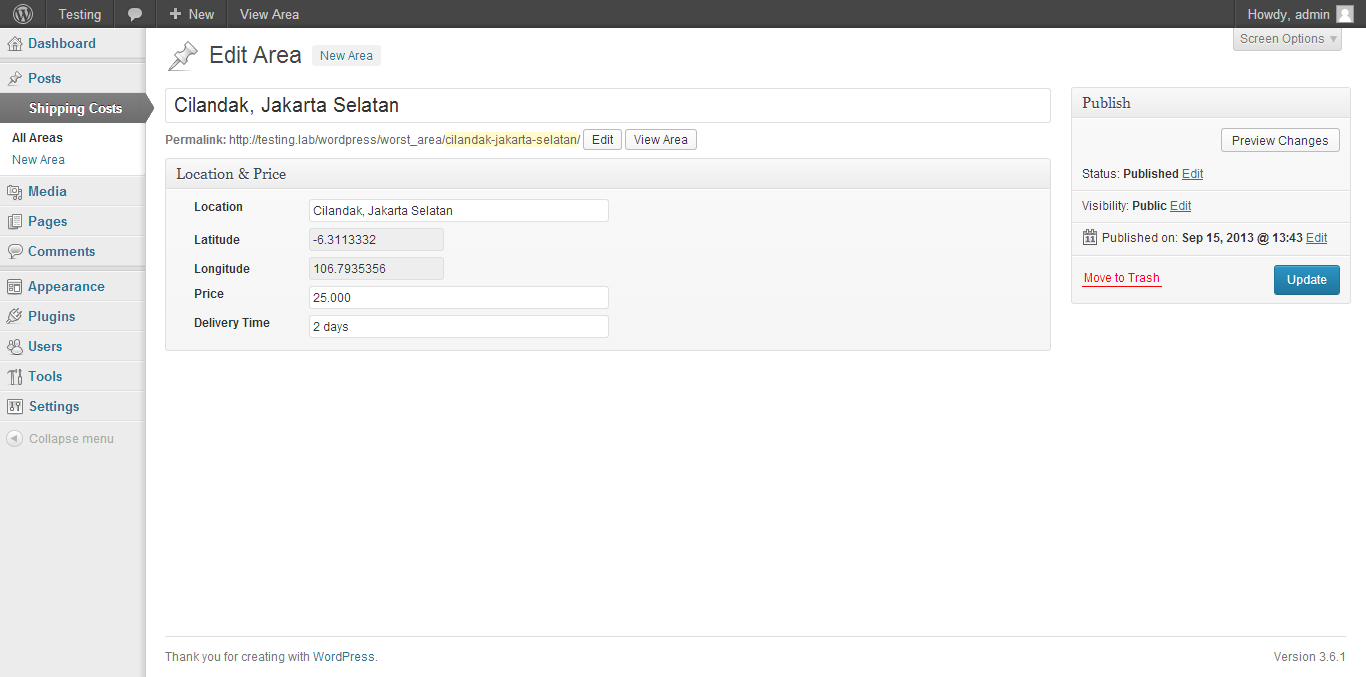
Task: Open the Appearance menu item
Action: (73, 286)
